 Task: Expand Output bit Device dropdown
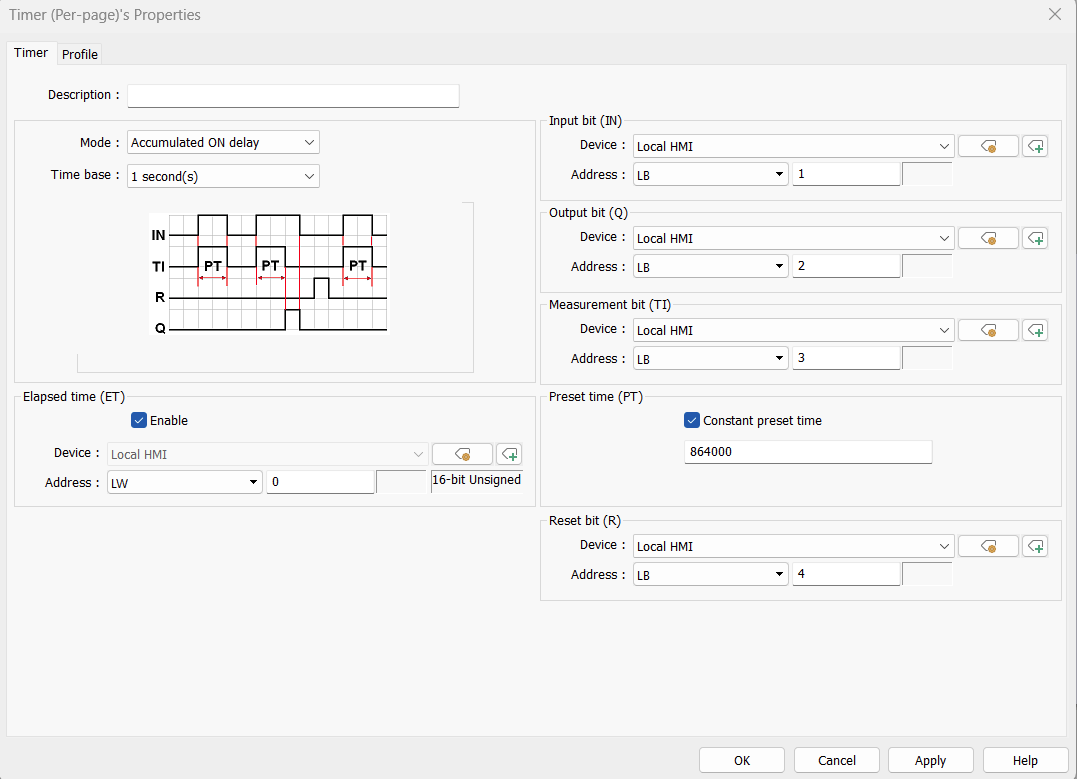coord(793,238)
